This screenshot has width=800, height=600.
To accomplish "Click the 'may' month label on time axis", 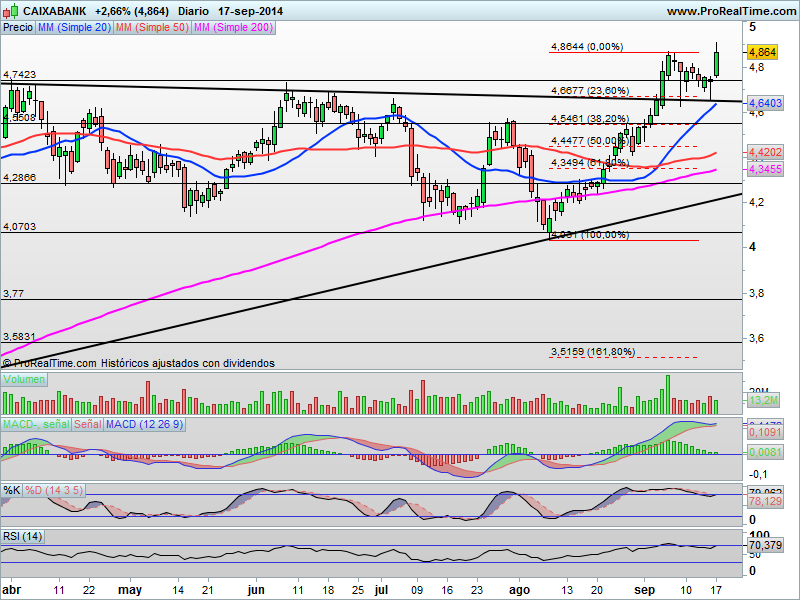I will coord(130,590).
